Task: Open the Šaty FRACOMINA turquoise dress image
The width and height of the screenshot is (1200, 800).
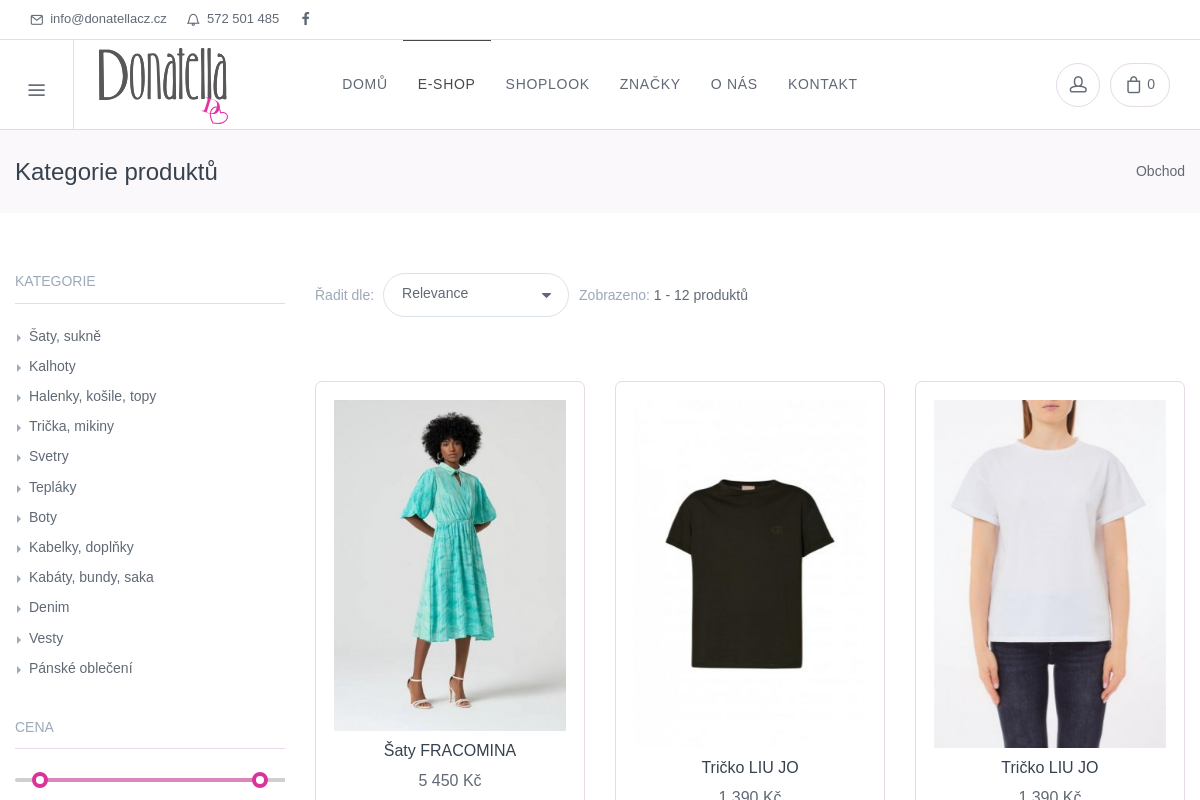Action: (x=450, y=565)
